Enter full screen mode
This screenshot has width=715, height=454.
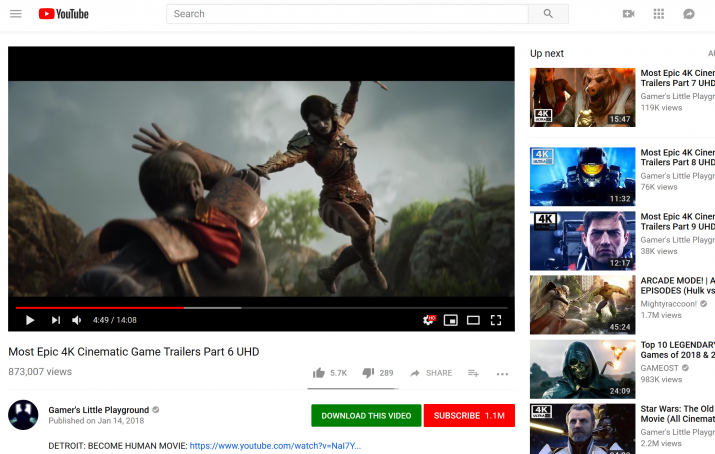(x=496, y=320)
